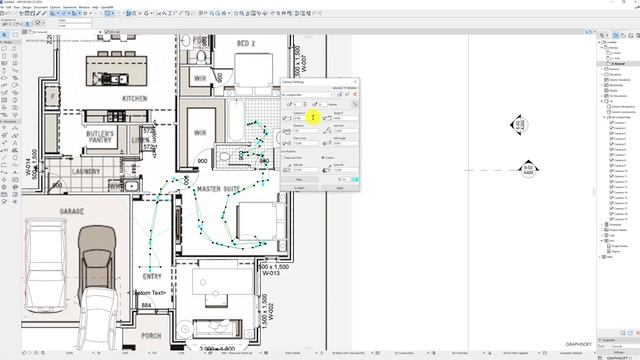Click into the View Cone field
Screen dimensions: 640x360
306,143
